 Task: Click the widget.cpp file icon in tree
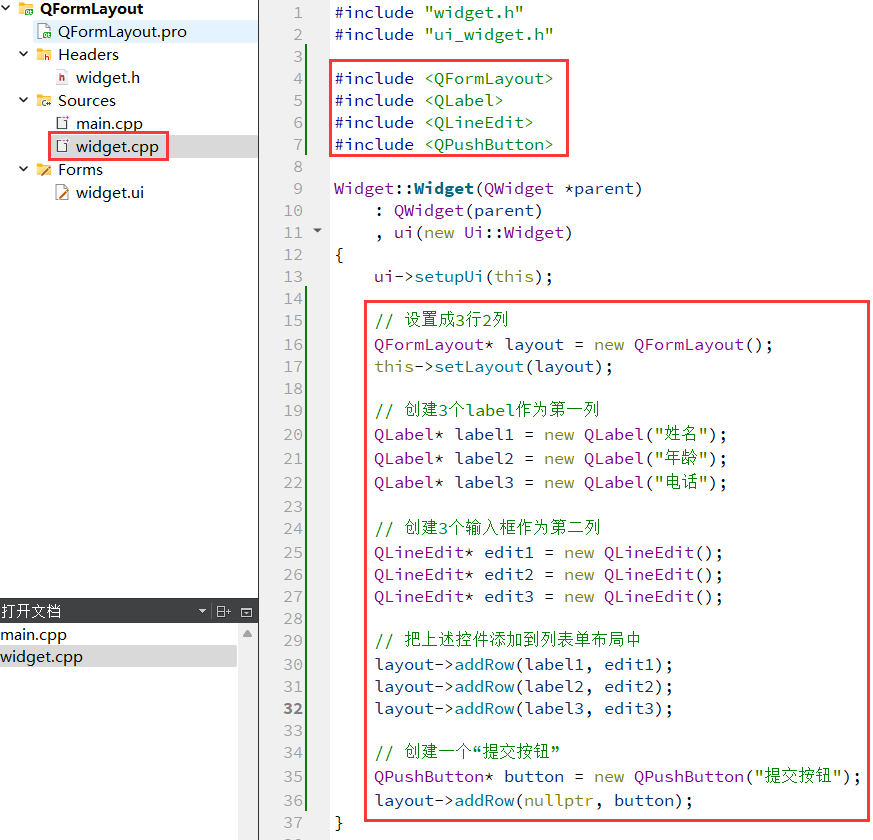62,146
